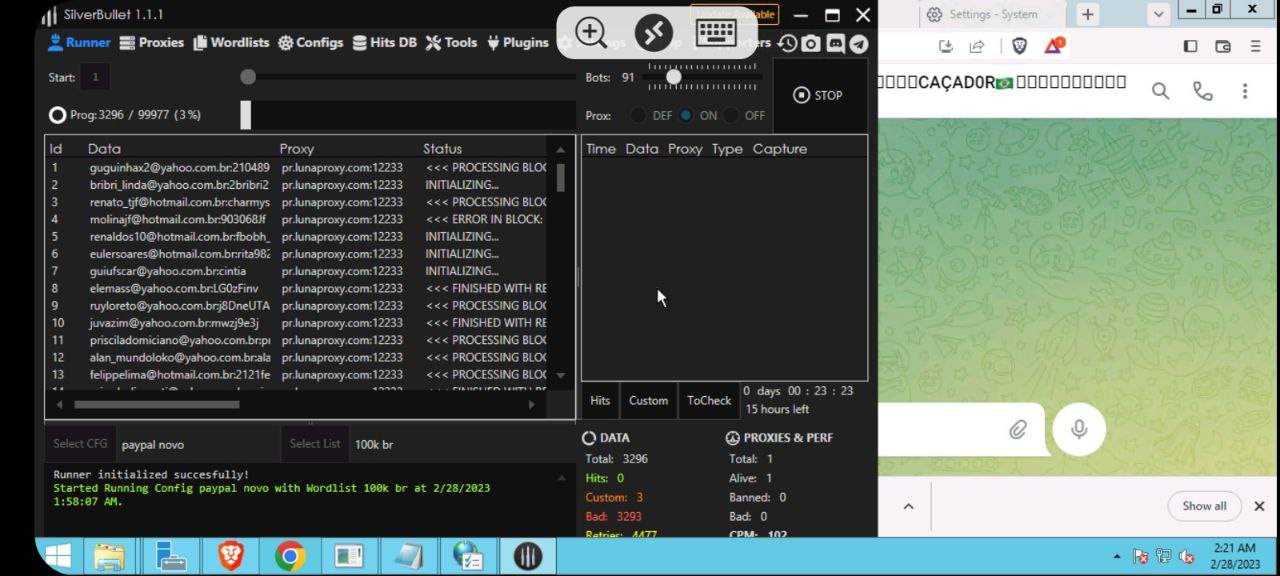The height and width of the screenshot is (576, 1280).
Task: Click the bot list horizontal scrollbar thumb
Action: click(156, 404)
